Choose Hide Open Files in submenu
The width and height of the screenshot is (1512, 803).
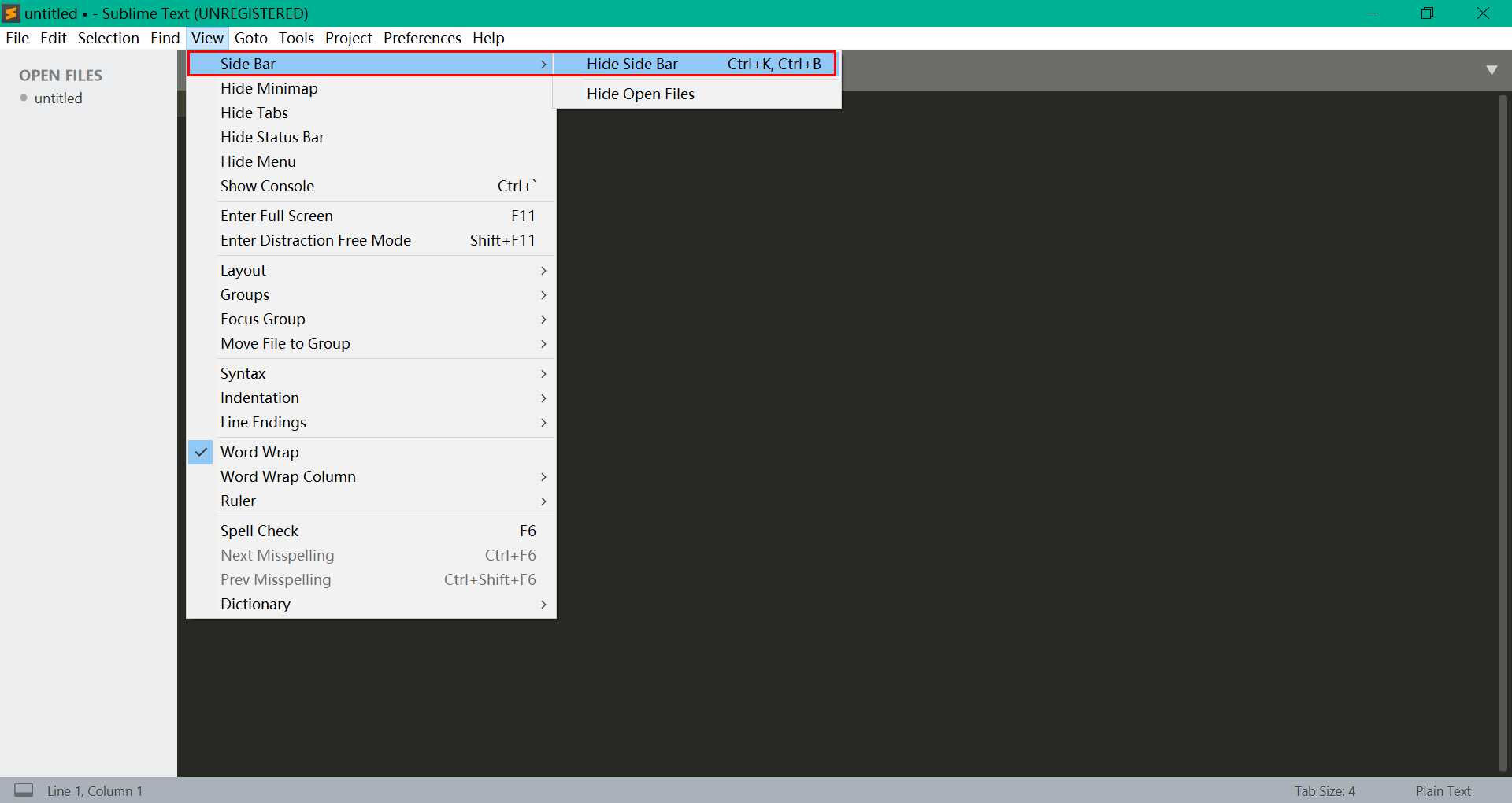(696, 94)
